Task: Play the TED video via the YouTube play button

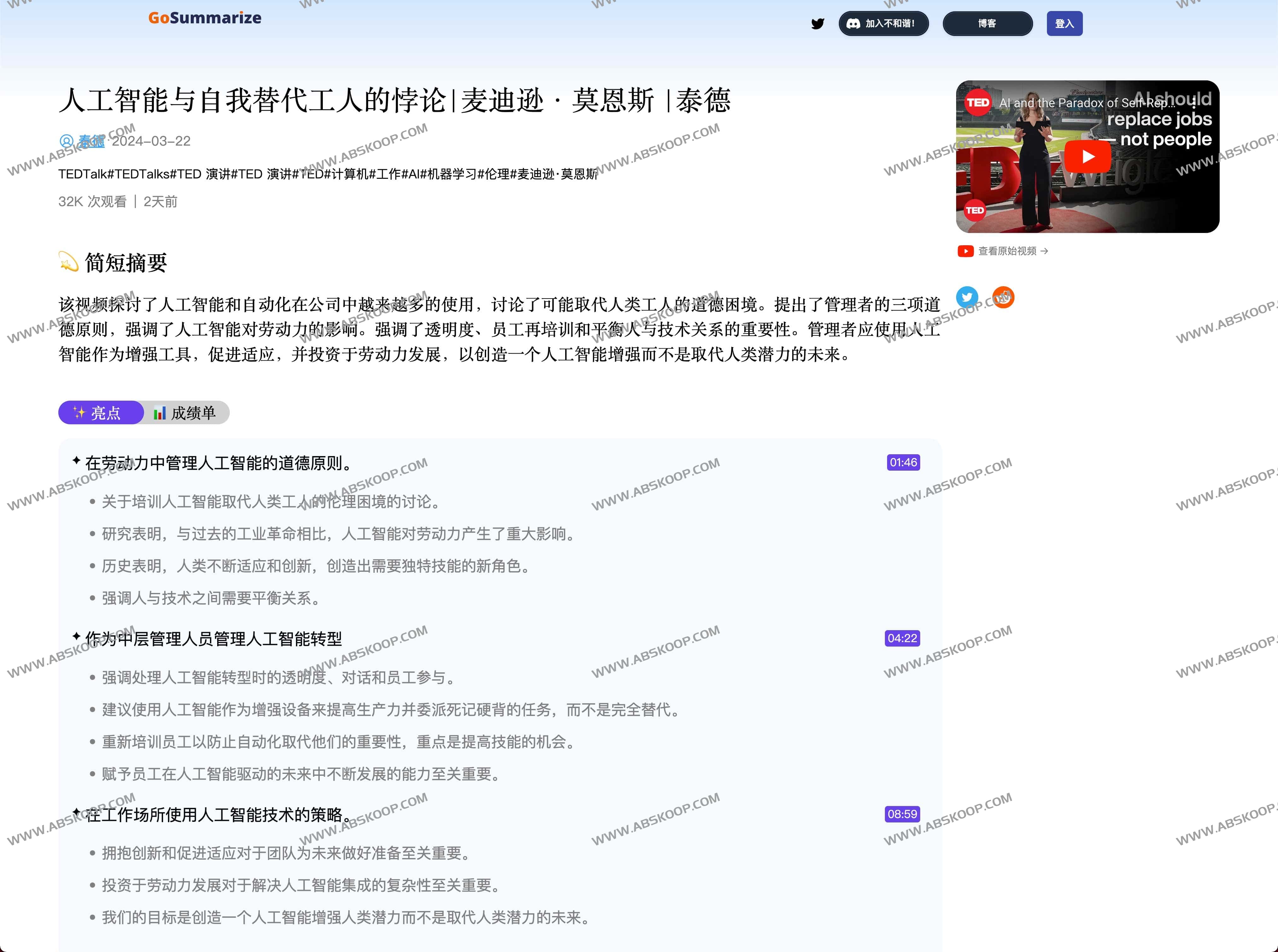Action: coord(1088,156)
